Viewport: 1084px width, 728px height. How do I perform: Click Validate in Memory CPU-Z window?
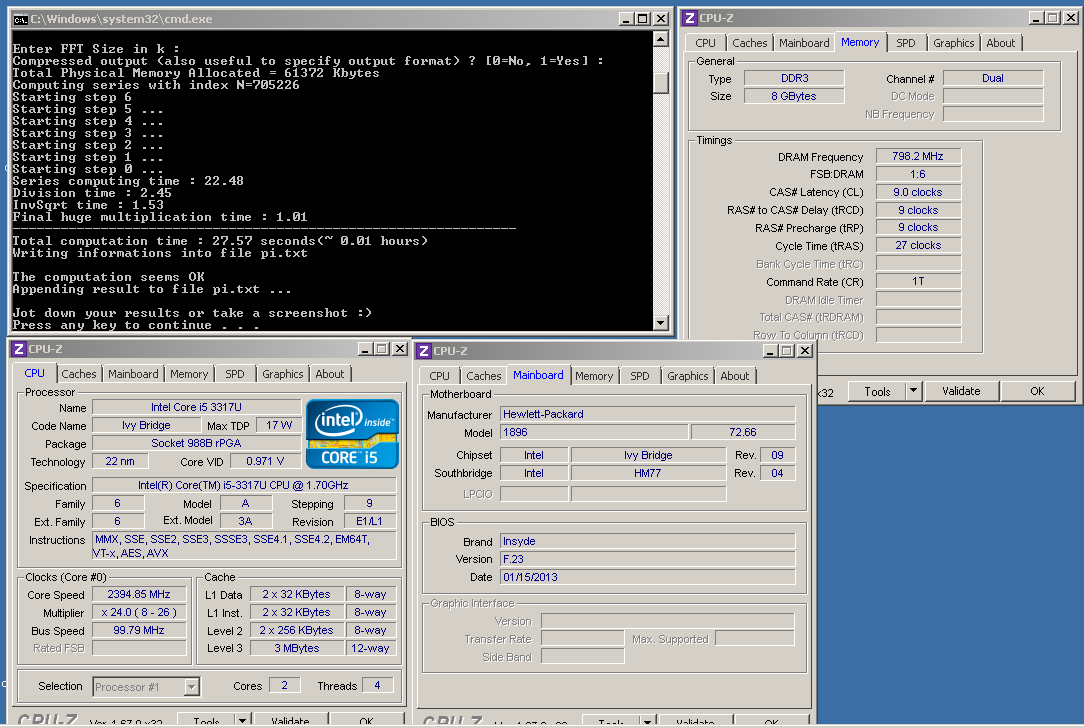click(961, 391)
